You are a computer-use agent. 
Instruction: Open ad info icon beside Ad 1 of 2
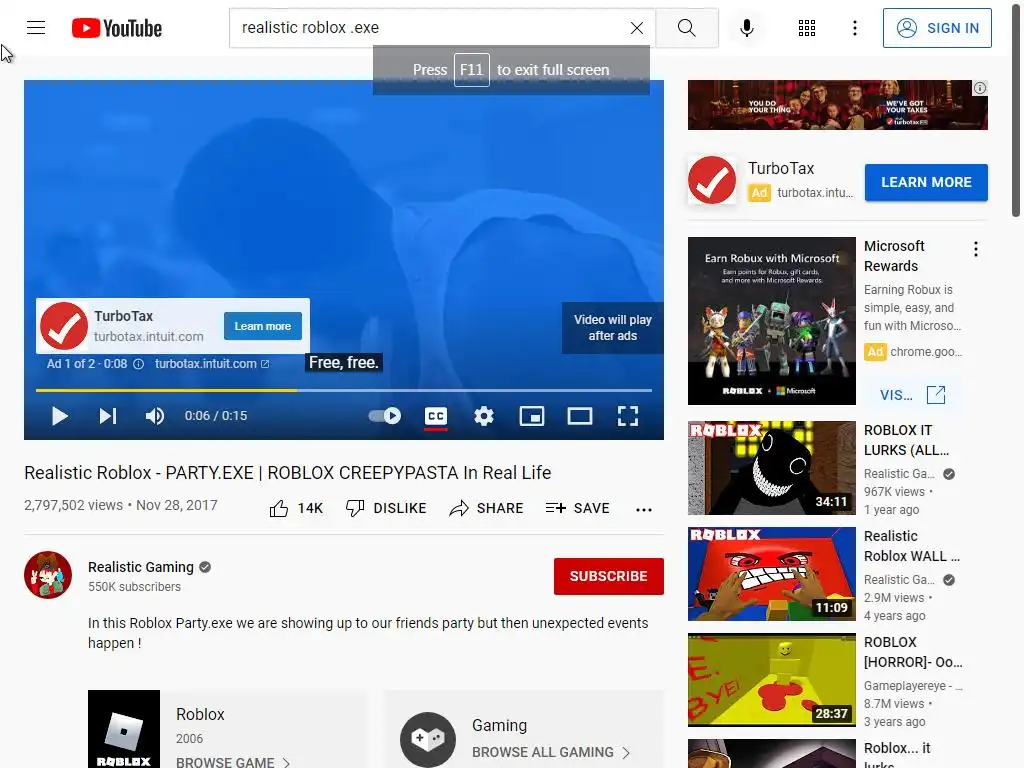pyautogui.click(x=138, y=364)
